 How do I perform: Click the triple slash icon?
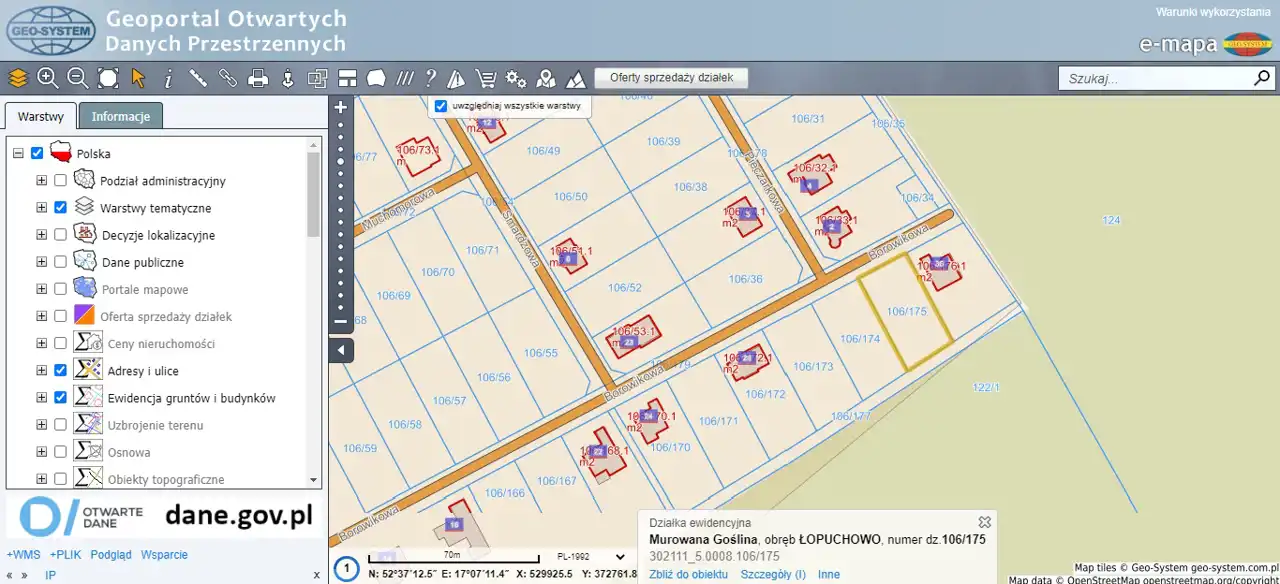(405, 78)
